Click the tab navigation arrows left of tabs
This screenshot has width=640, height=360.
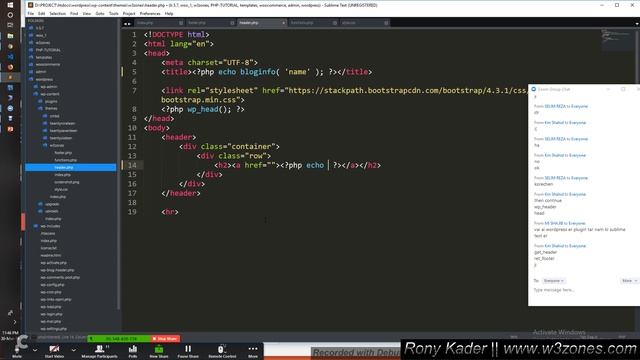point(127,24)
